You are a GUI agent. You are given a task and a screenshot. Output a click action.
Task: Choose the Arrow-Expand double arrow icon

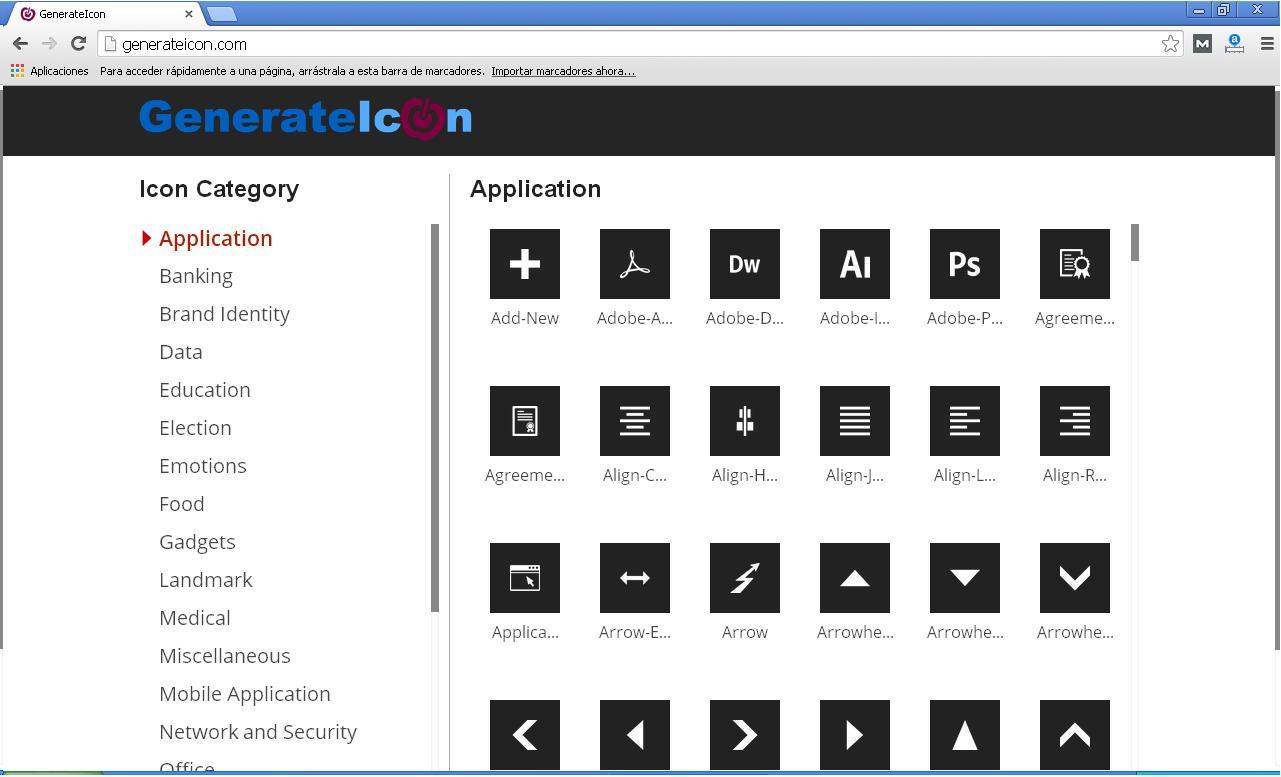[635, 578]
